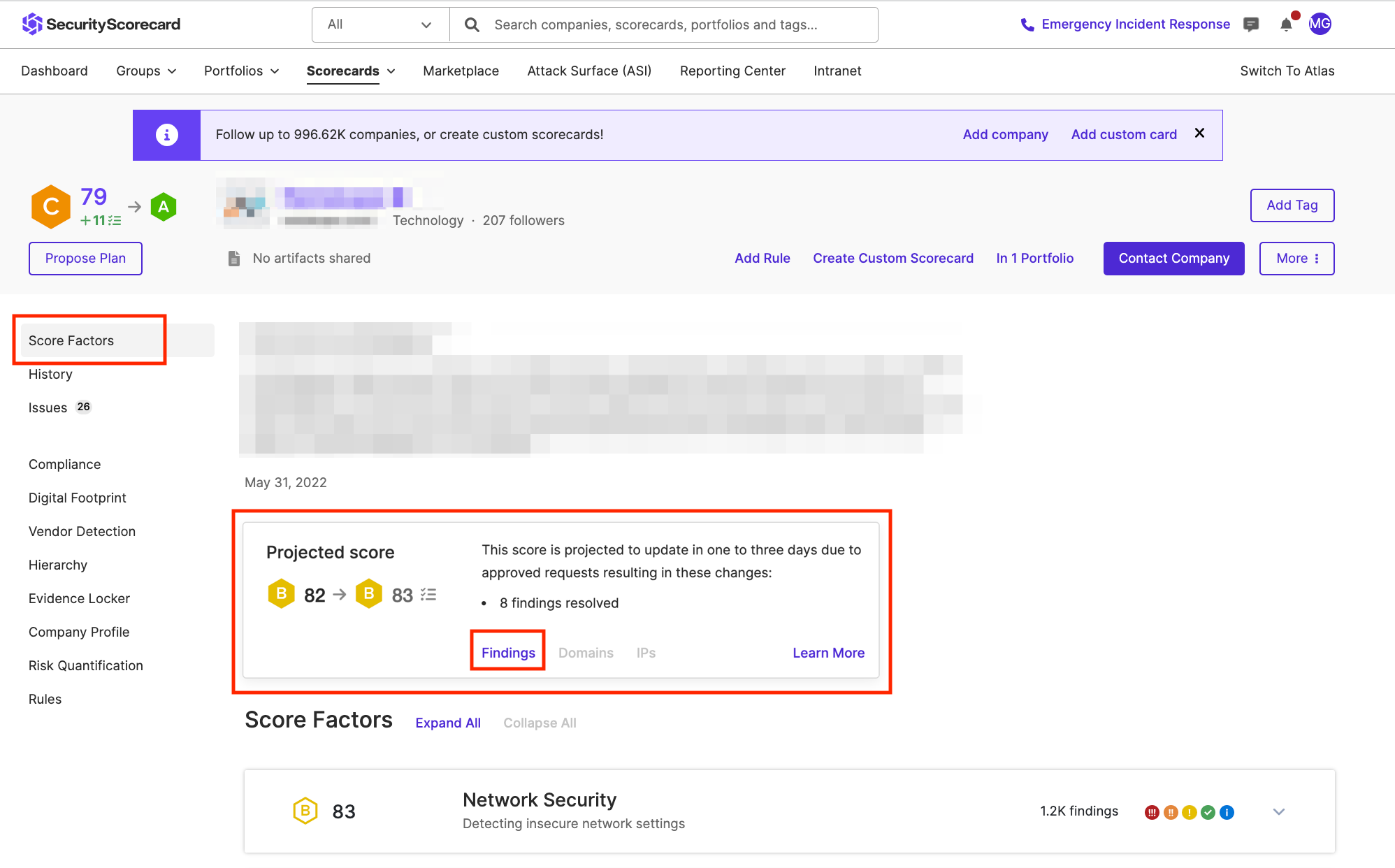Click the Emergency Incident Response phone icon
Viewport: 1395px width, 868px height.
tap(1027, 24)
